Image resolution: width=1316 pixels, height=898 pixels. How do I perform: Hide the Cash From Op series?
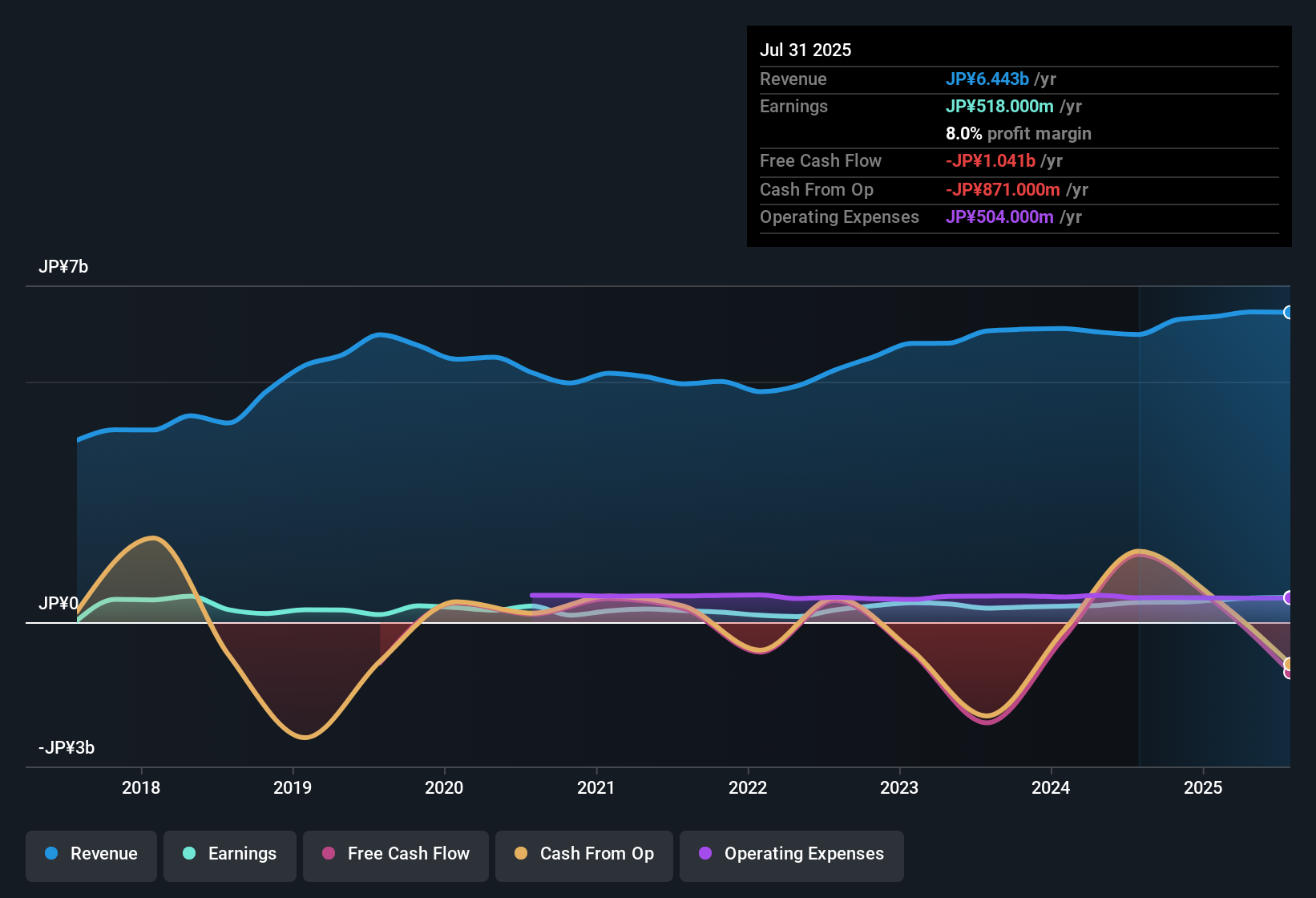pyautogui.click(x=583, y=854)
